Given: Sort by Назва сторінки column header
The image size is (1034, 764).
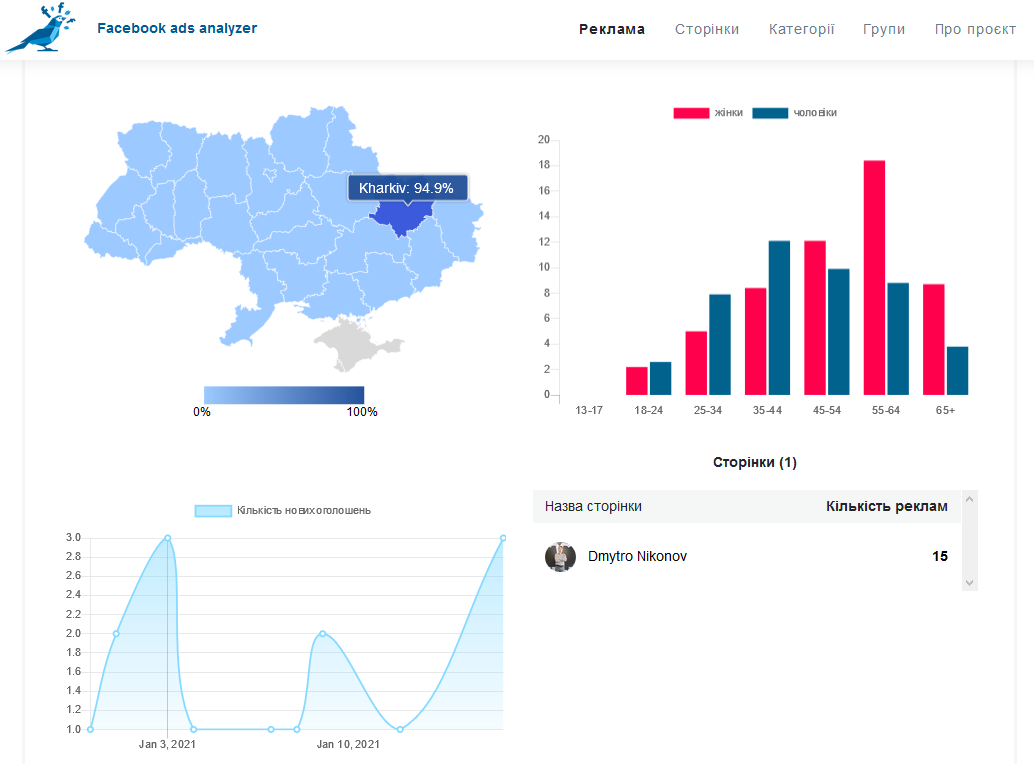Looking at the screenshot, I should coord(593,506).
